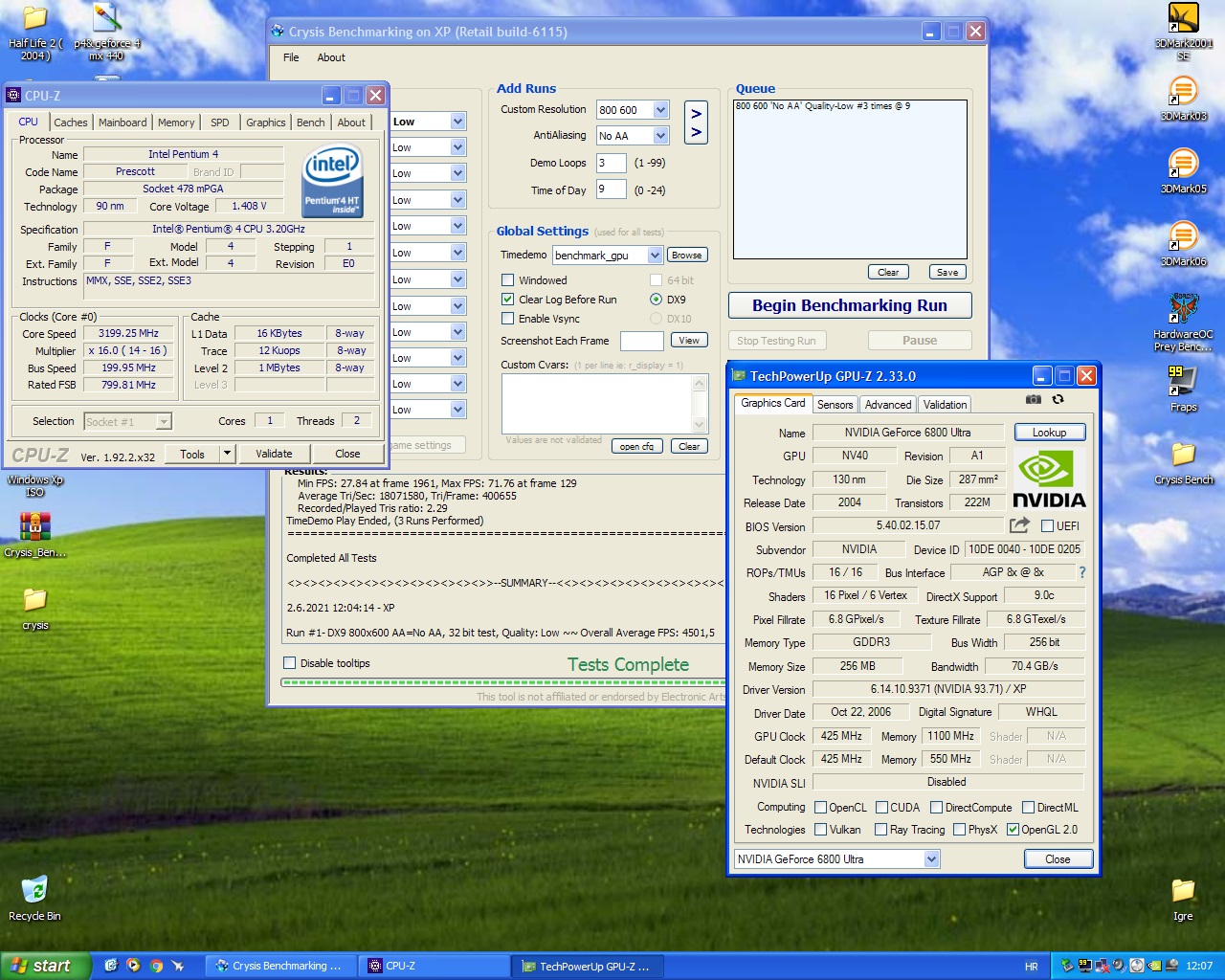Click the Begin Benchmarking Run button
1225x980 pixels.
[849, 305]
